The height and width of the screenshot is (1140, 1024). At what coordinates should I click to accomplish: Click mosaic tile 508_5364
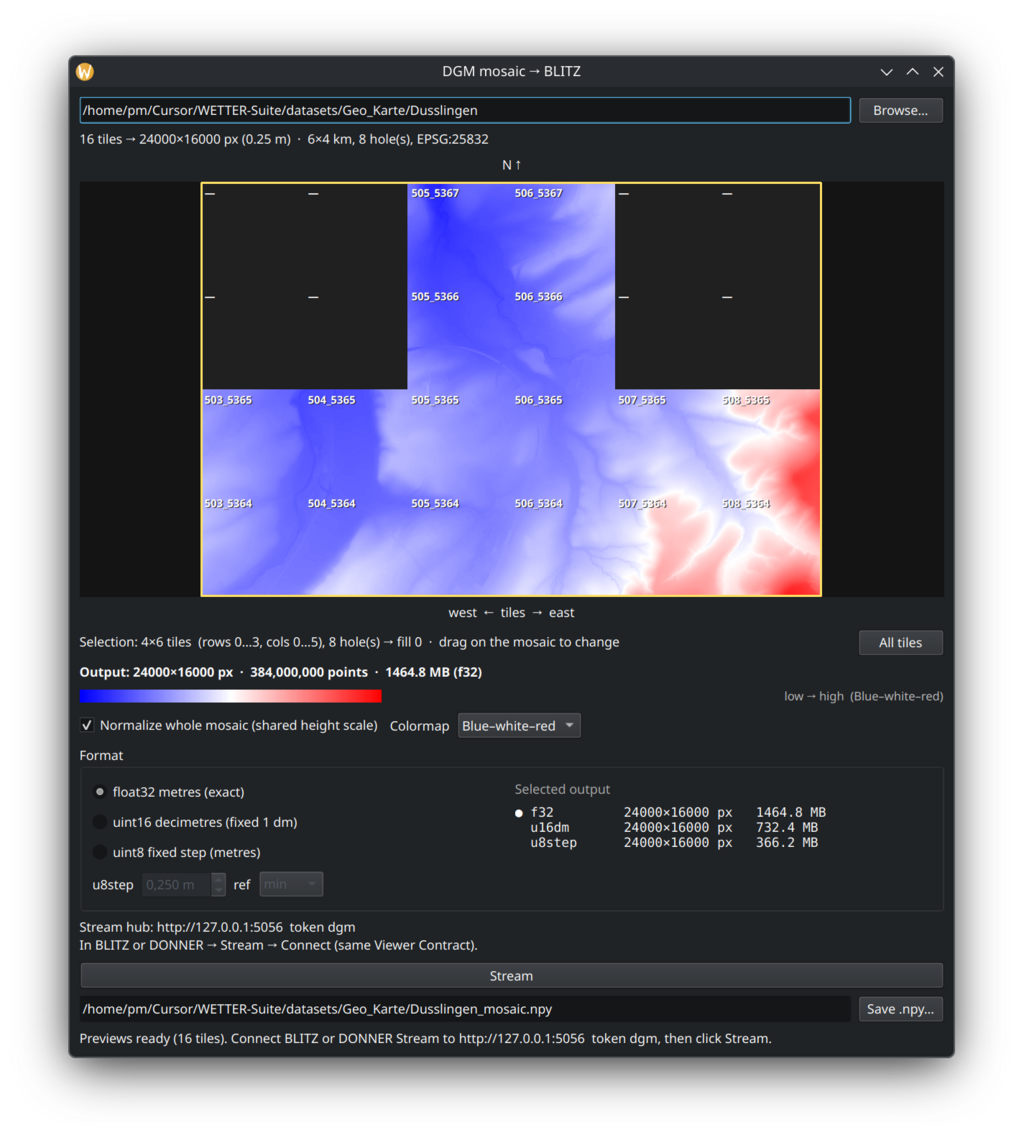click(769, 544)
